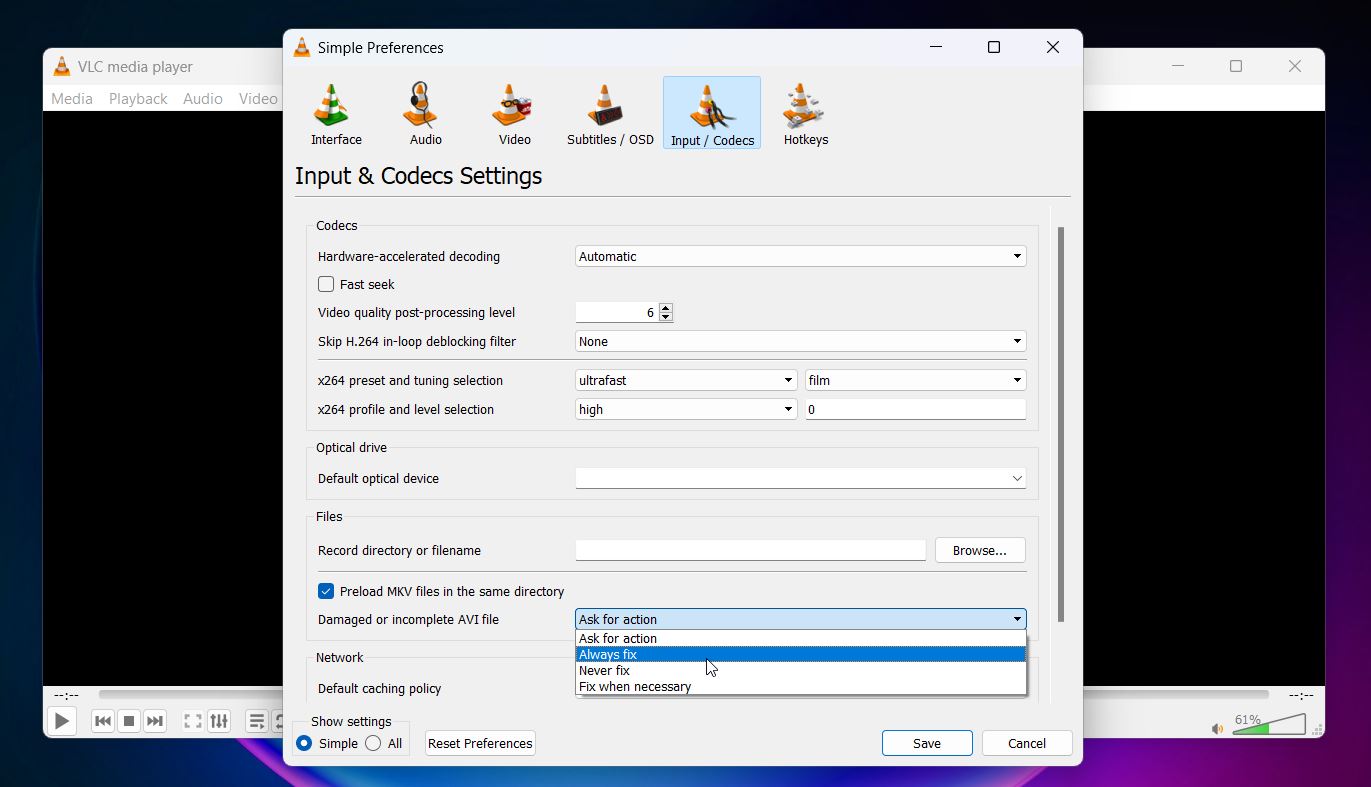
Task: Open Video menu in VLC menu bar
Action: [258, 98]
